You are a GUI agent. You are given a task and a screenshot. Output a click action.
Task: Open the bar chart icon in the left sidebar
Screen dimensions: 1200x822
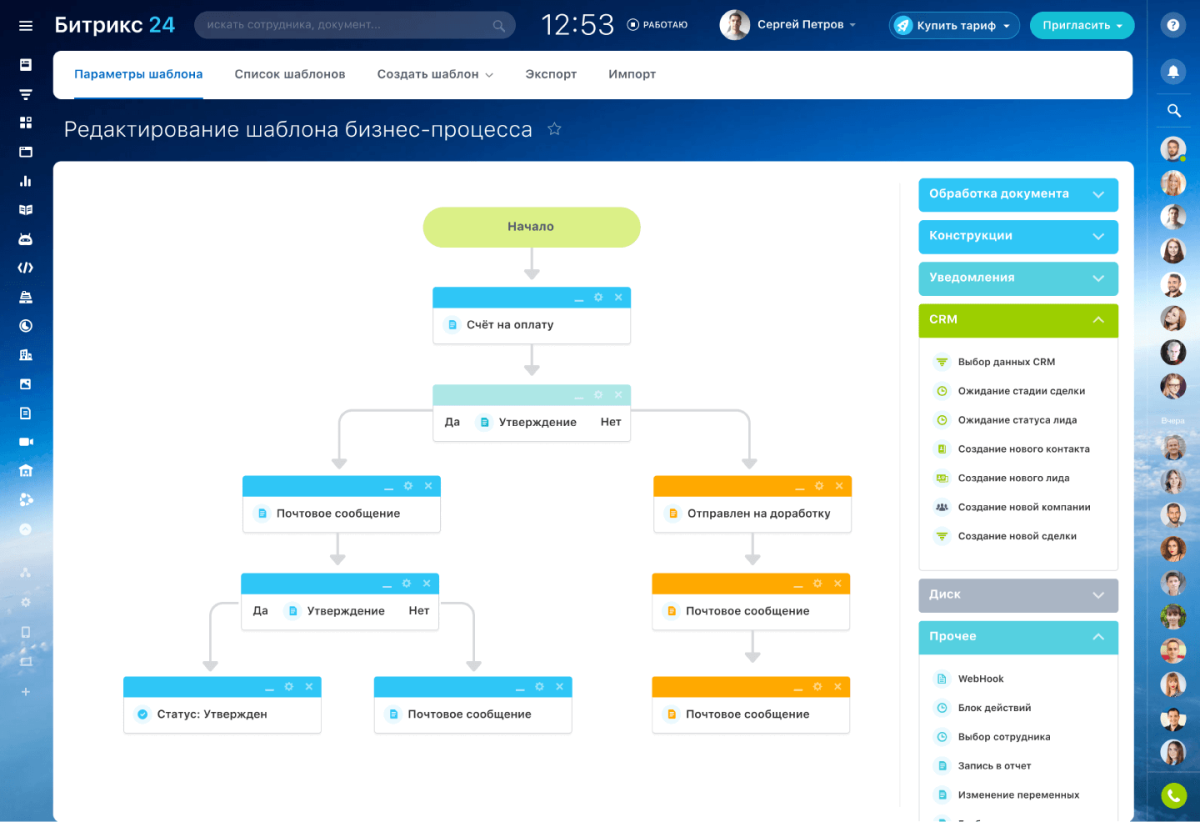[x=25, y=181]
